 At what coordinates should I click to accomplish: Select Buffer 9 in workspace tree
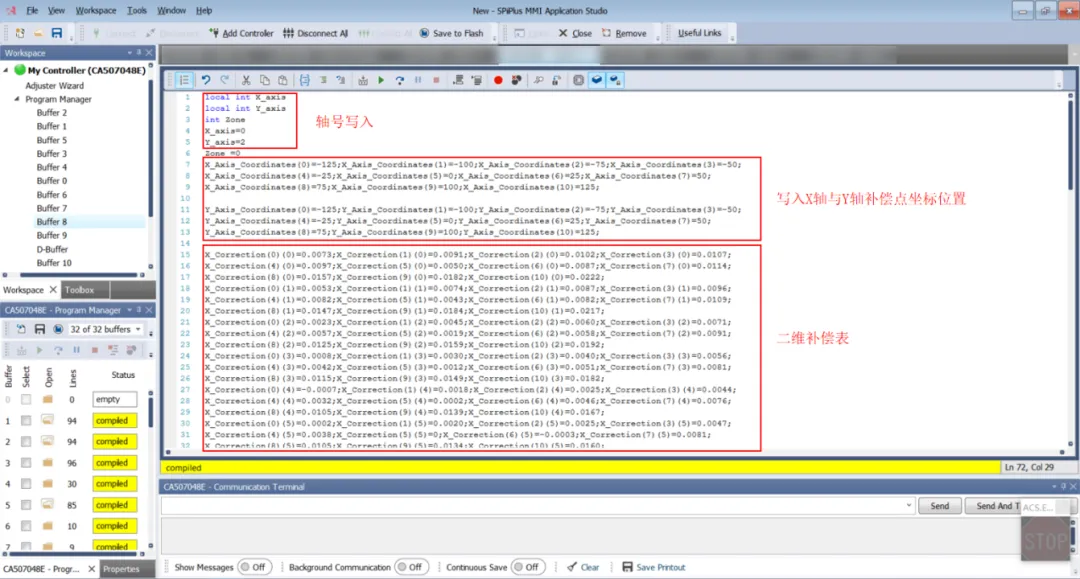(x=52, y=235)
